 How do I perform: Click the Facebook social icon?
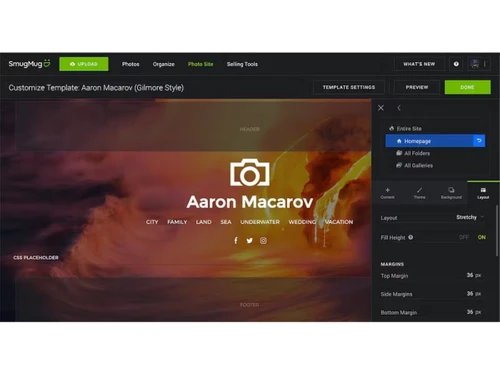pos(236,241)
